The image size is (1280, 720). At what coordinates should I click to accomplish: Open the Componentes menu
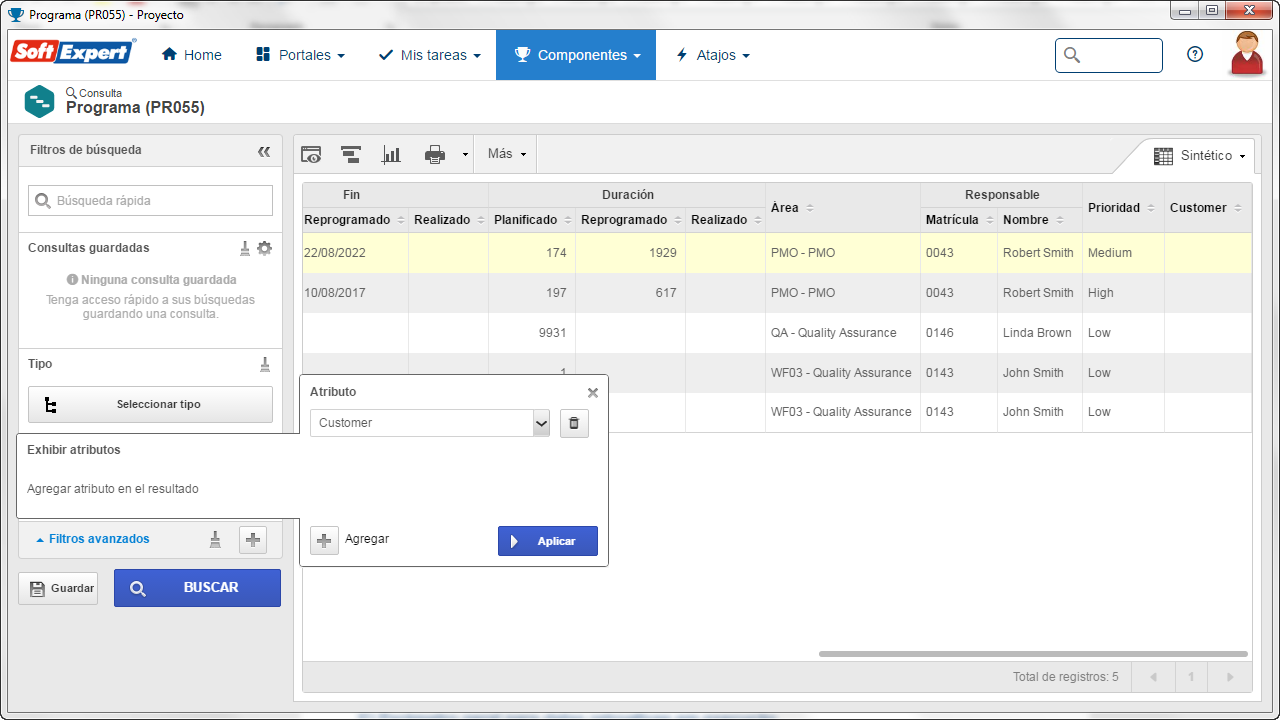point(576,55)
